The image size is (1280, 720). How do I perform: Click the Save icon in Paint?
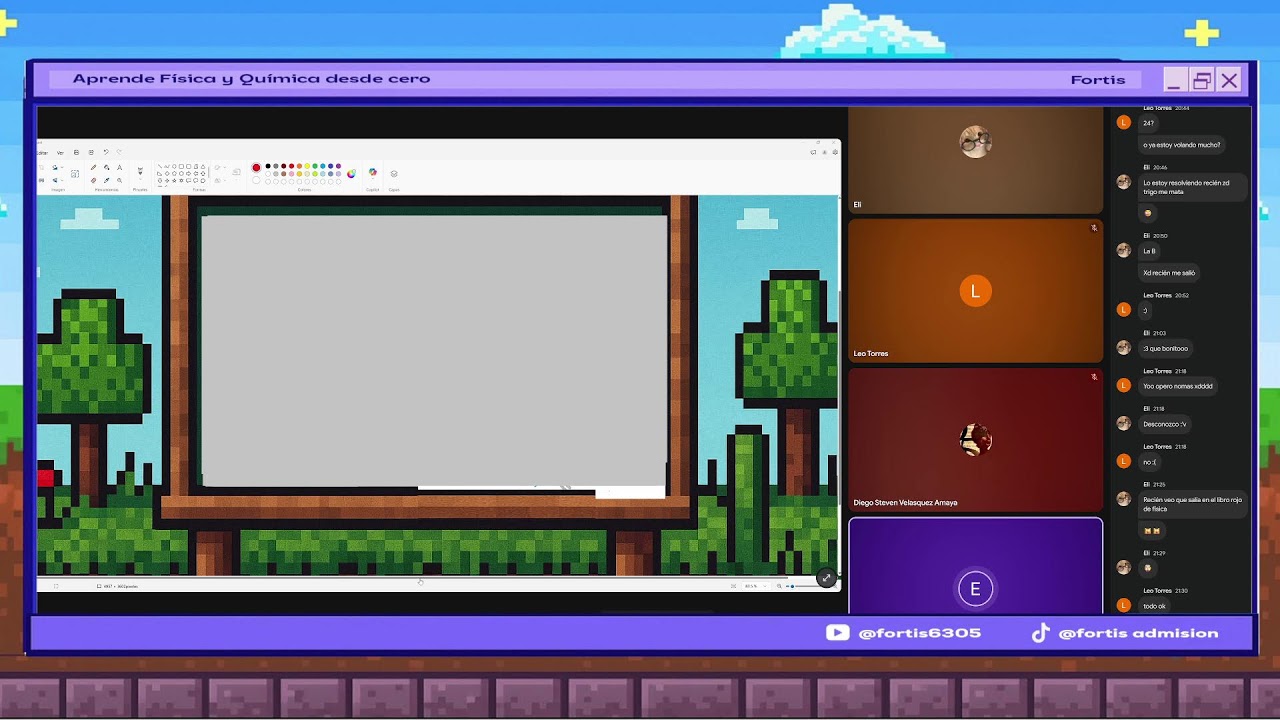[77, 152]
